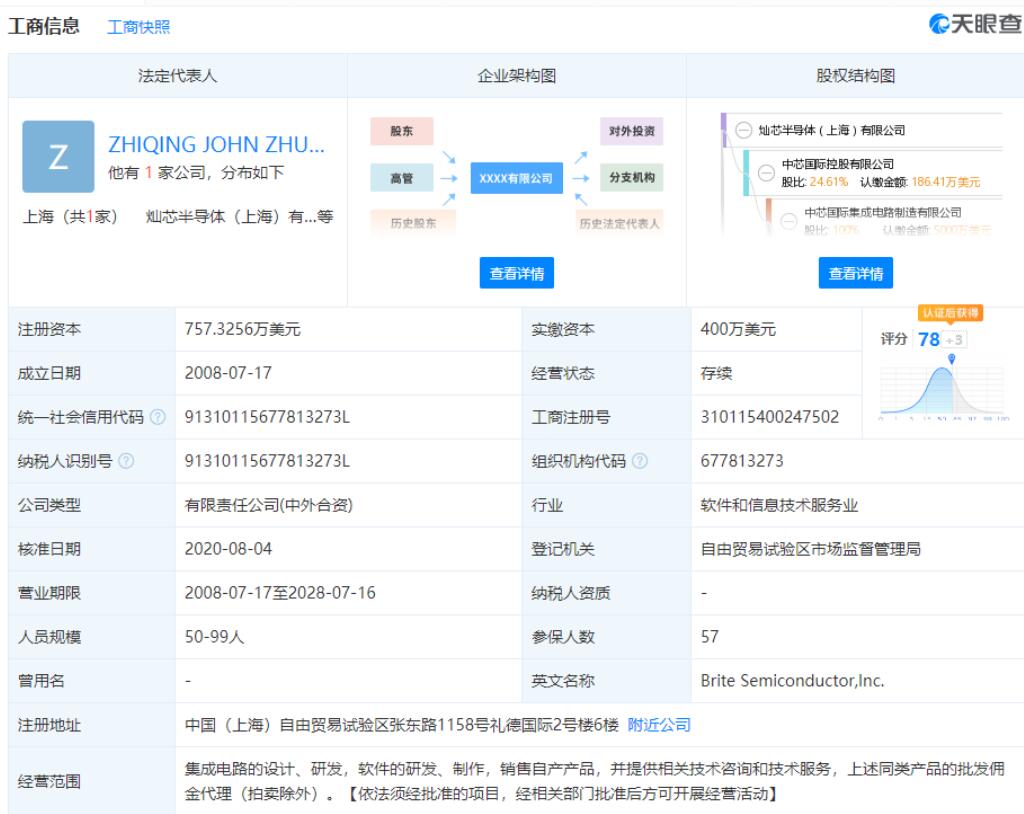Click the 天眼查 logo
The height and width of the screenshot is (814, 1024).
click(975, 24)
